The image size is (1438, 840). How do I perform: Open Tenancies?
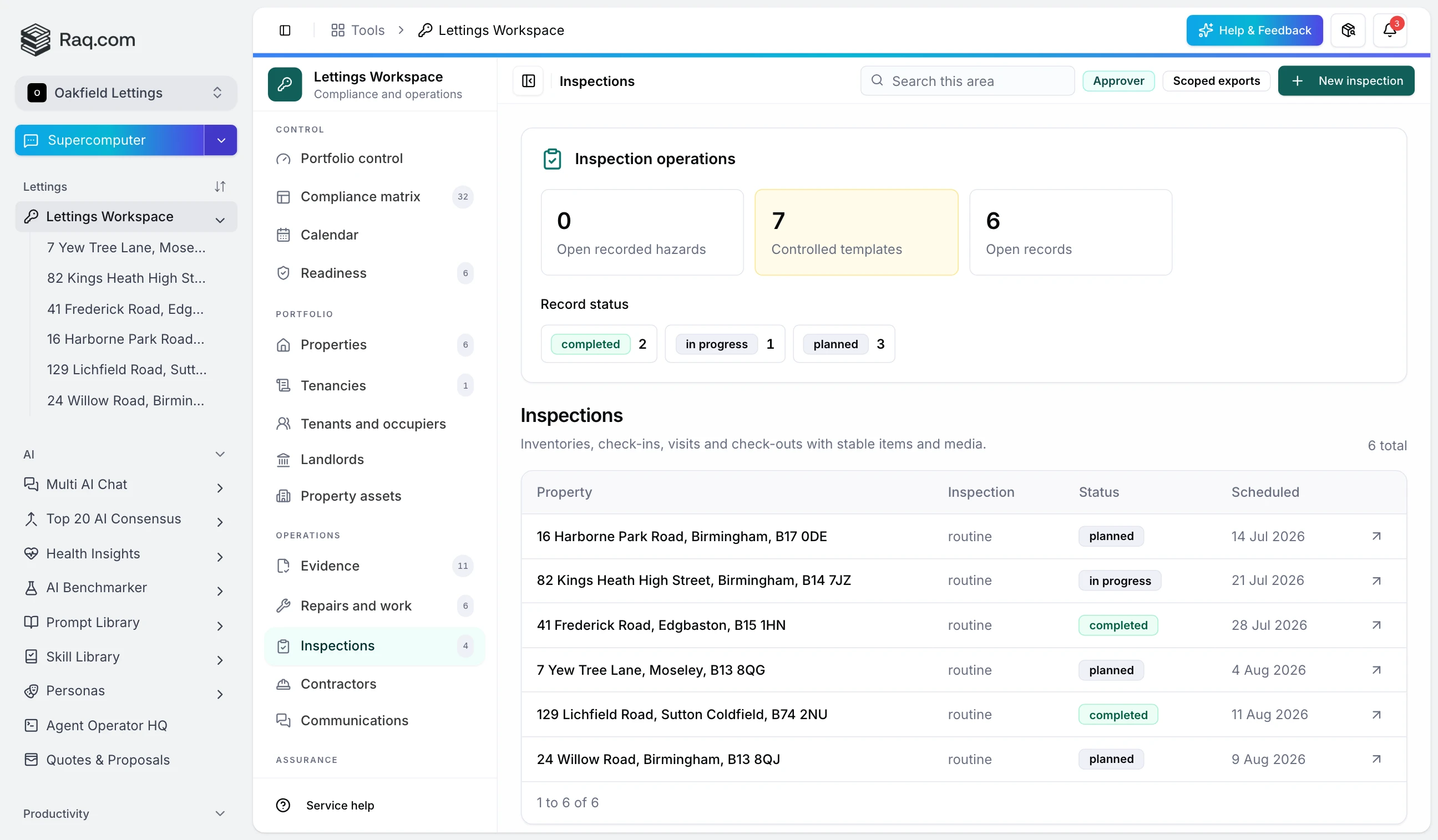coord(374,385)
